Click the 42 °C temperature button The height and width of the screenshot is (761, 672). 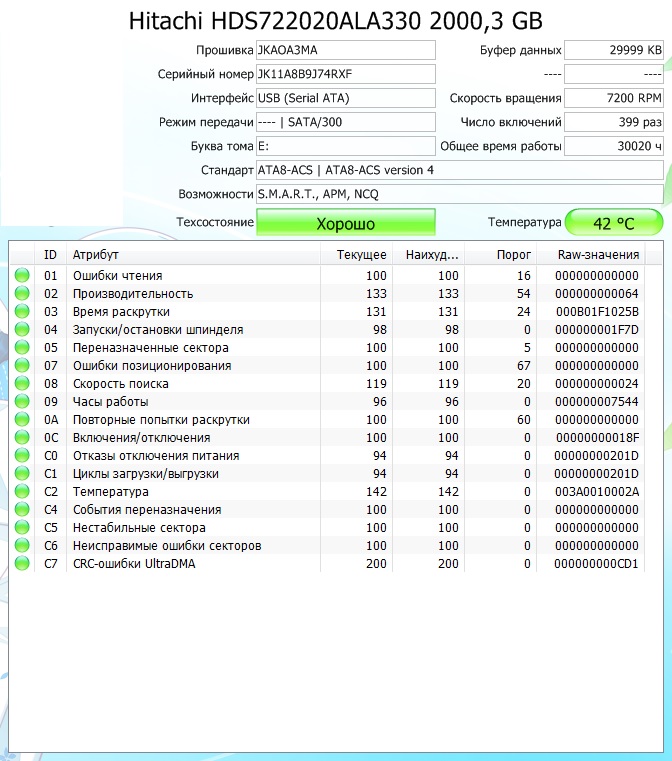click(x=614, y=223)
